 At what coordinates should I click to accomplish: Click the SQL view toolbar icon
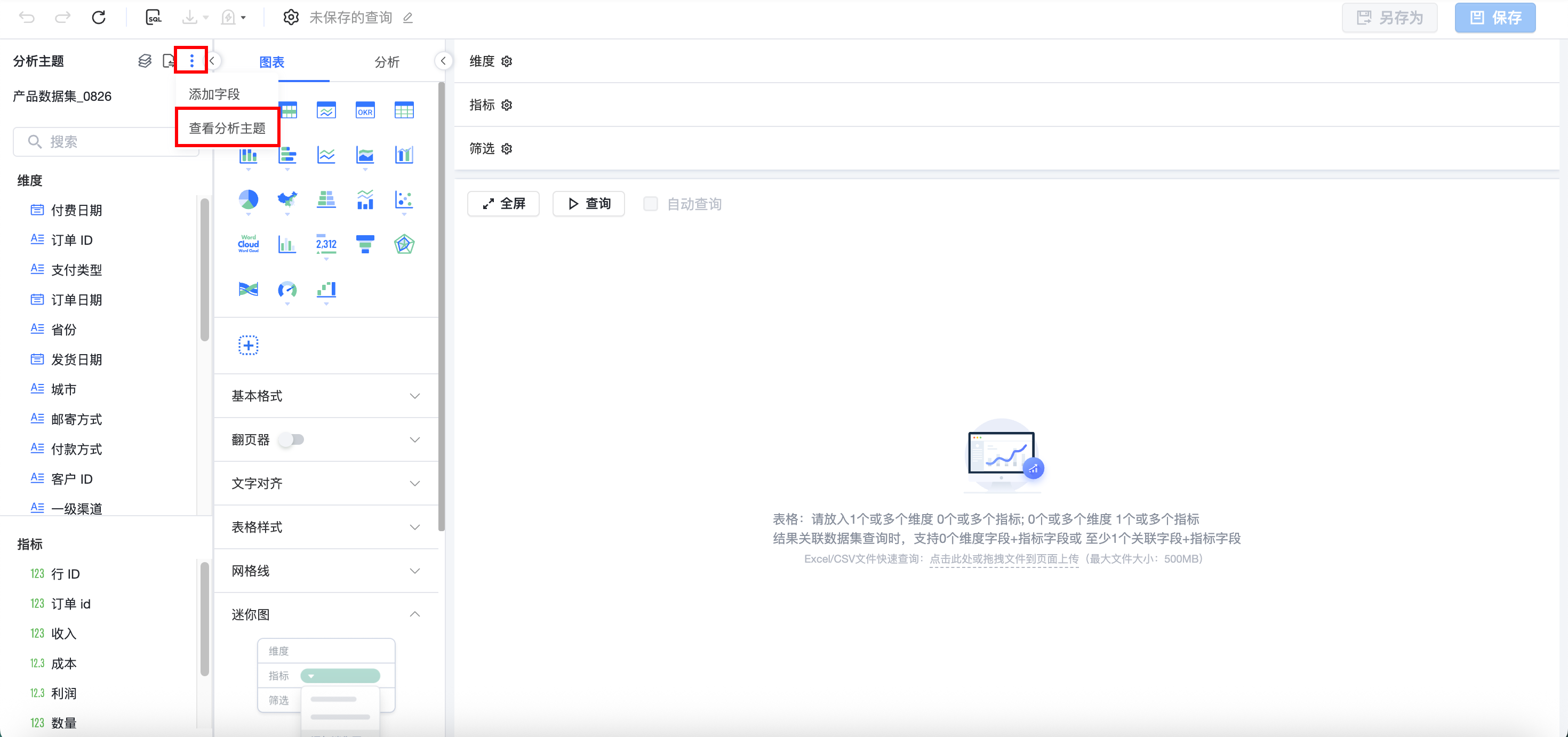click(154, 18)
